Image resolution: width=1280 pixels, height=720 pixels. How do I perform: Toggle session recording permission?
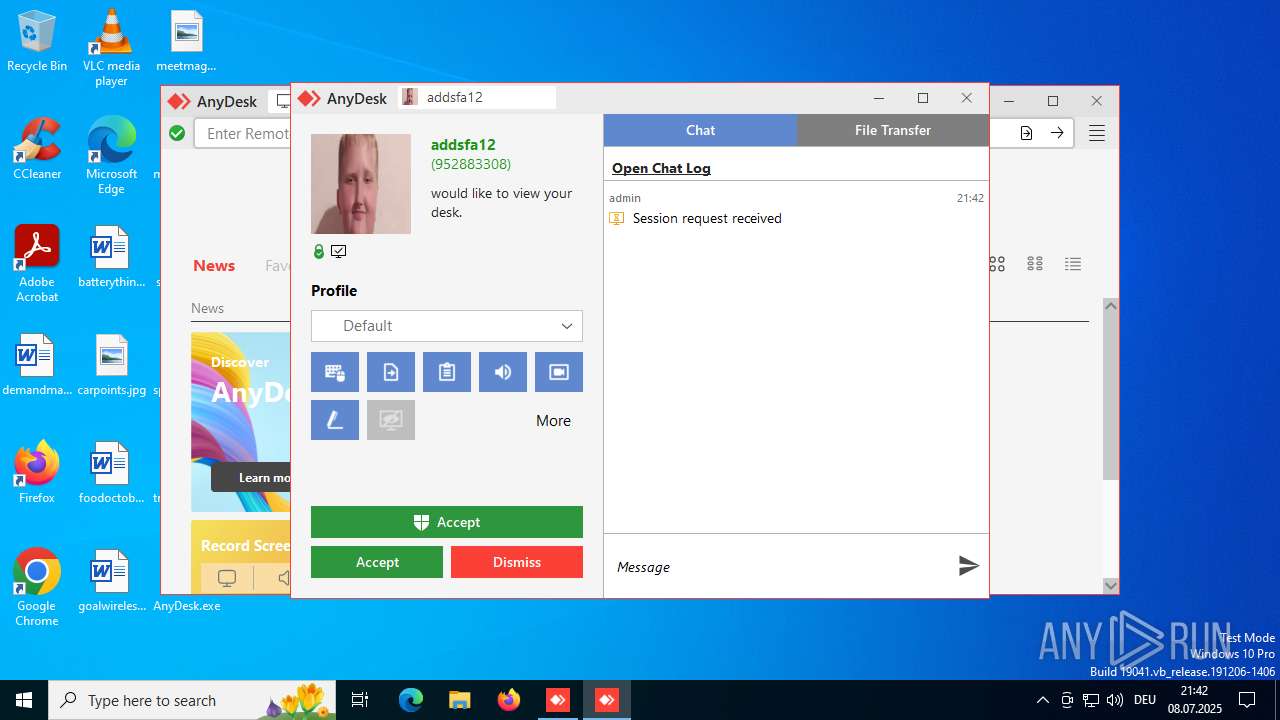(x=559, y=372)
